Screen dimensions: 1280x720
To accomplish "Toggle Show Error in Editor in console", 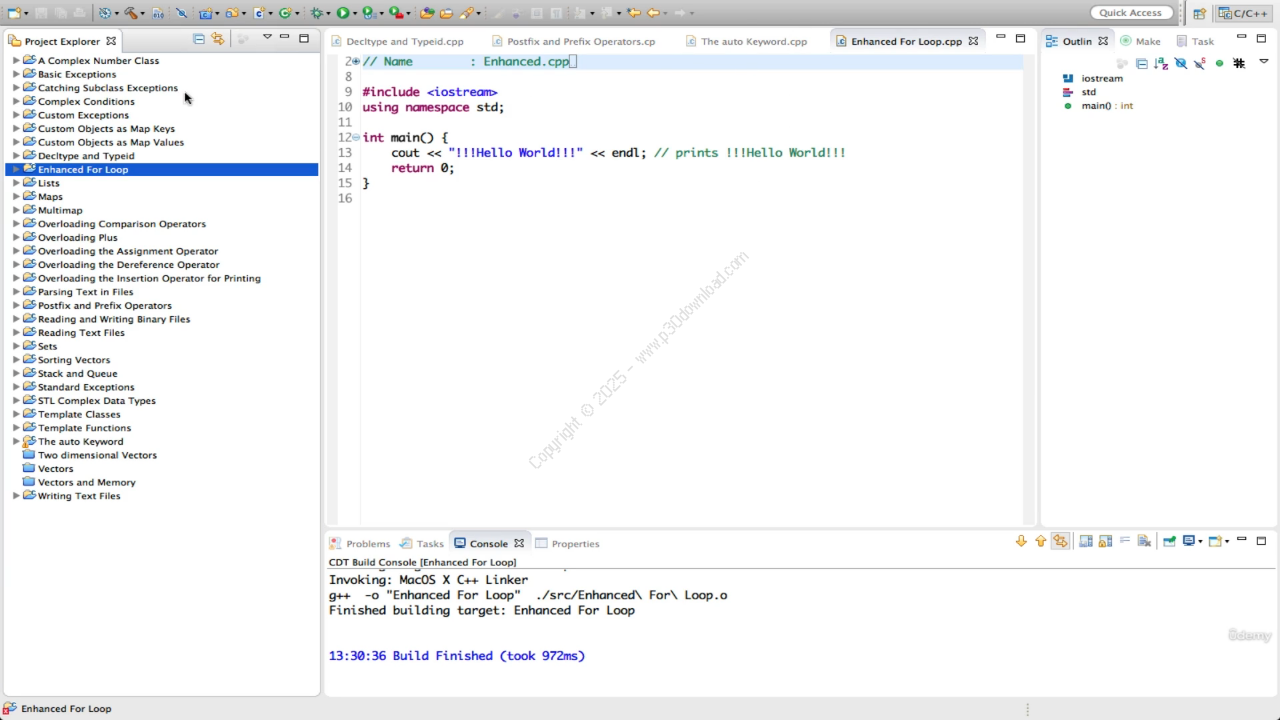I will (1061, 541).
